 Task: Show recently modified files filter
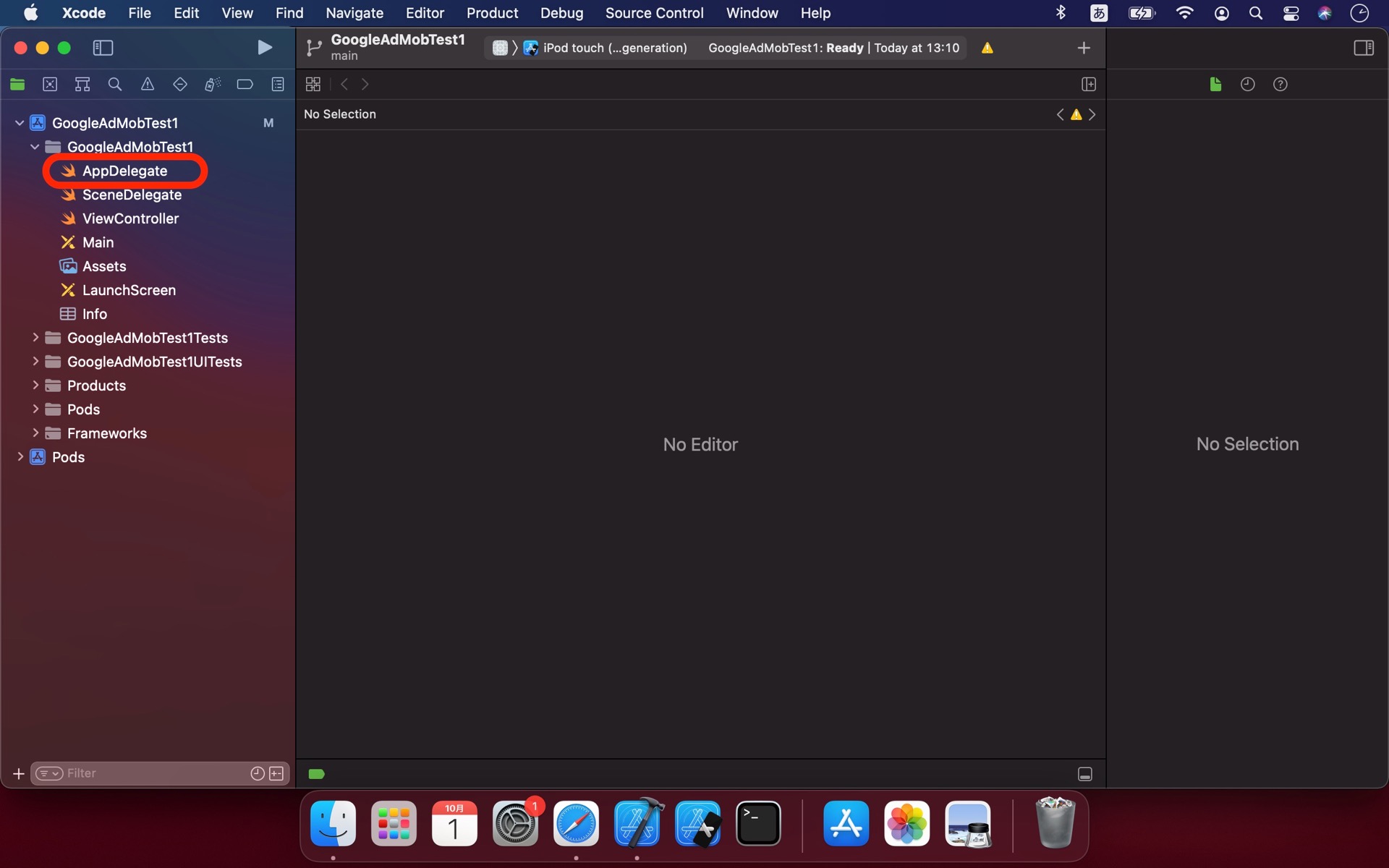tap(257, 774)
